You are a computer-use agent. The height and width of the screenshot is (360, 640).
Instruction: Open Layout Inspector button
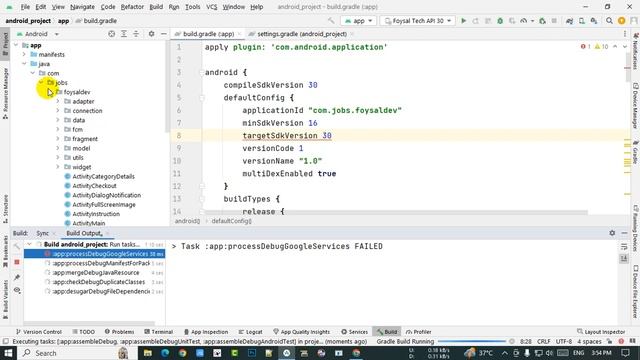[601, 332]
